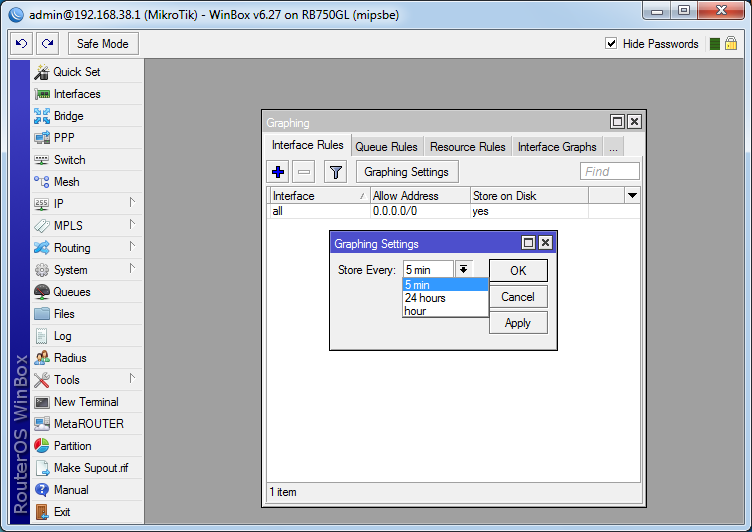The width and height of the screenshot is (752, 532).
Task: Sort by Allow Address column header
Action: tap(420, 196)
